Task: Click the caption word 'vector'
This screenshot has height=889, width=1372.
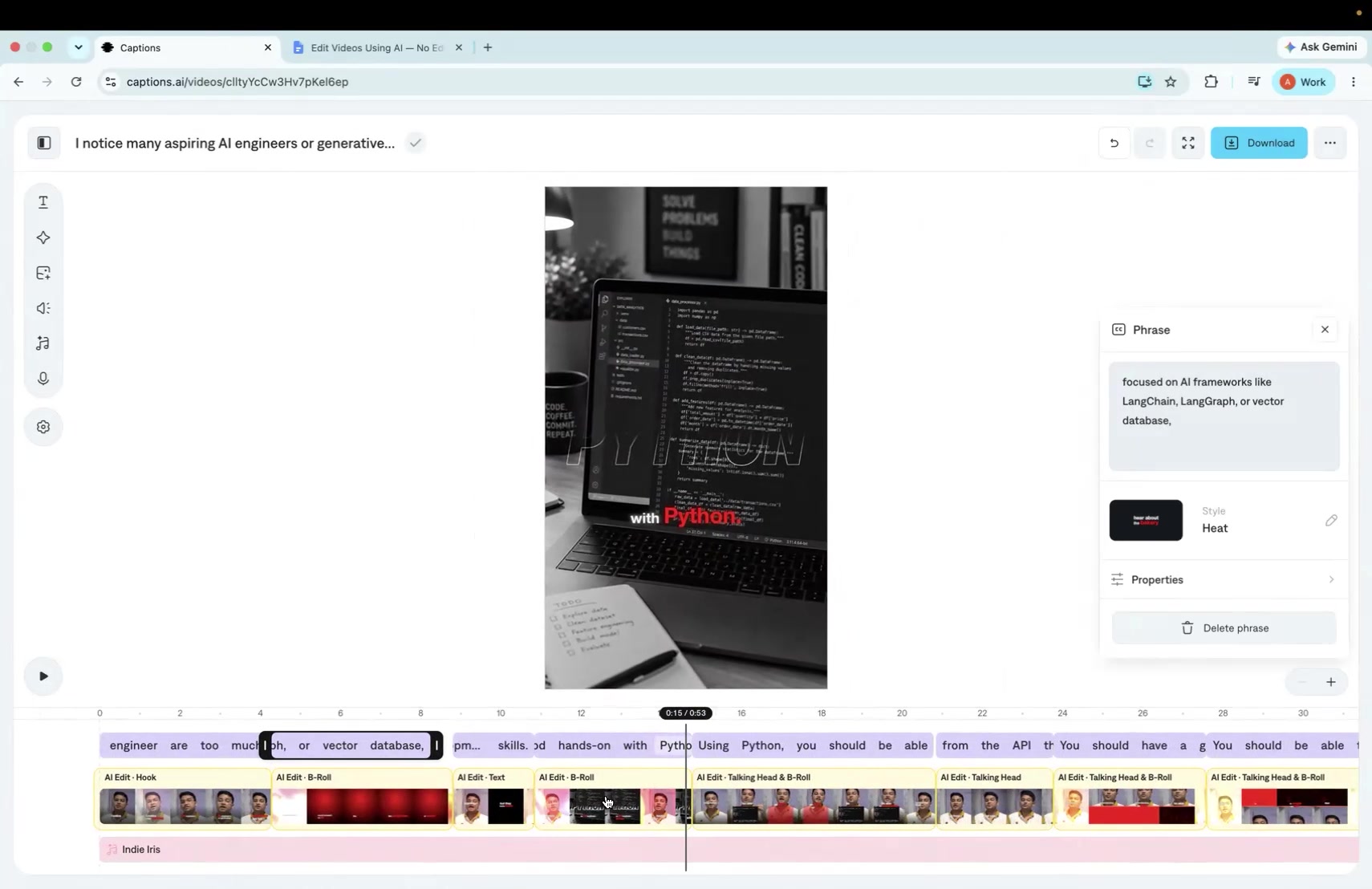Action: 340,745
